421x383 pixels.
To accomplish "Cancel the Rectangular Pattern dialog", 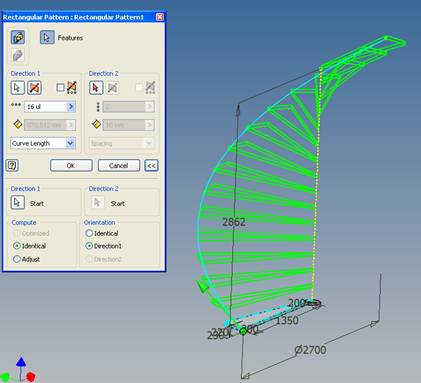I will click(119, 166).
